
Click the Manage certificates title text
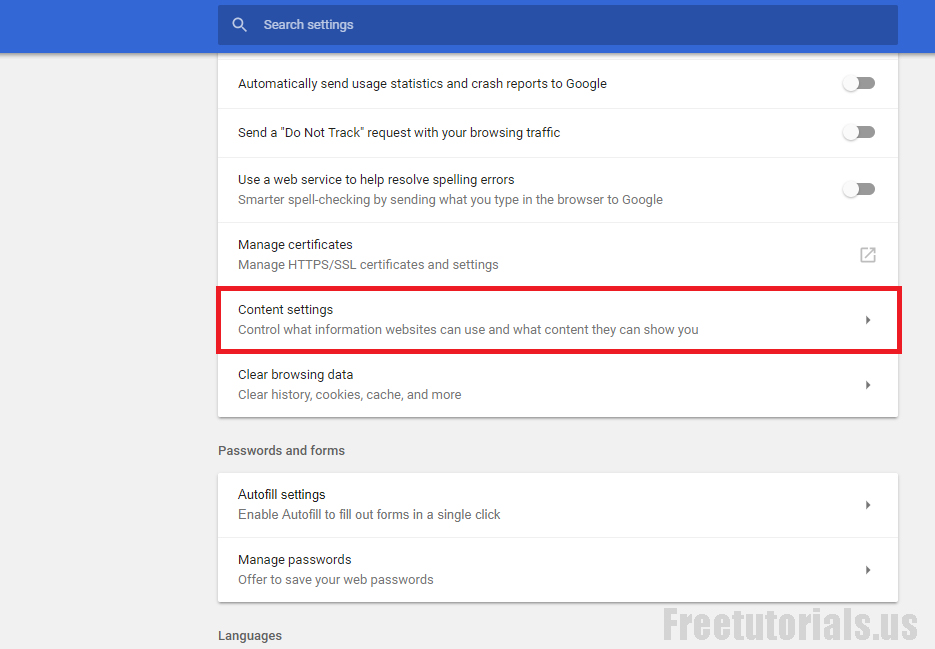(x=295, y=245)
